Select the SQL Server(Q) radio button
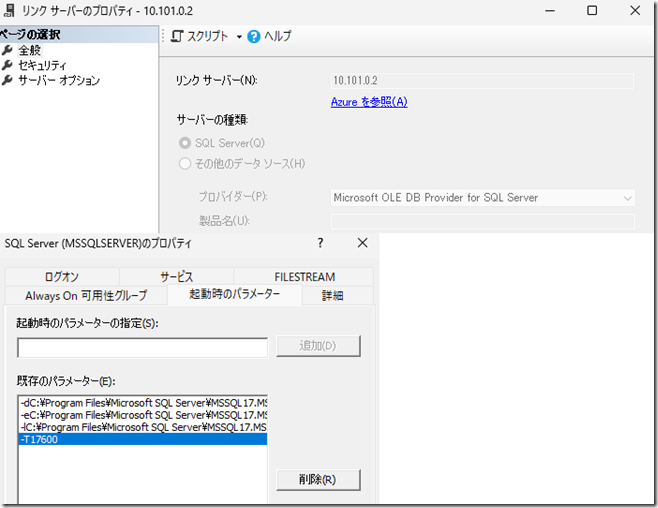This screenshot has height=508, width=658. coord(184,143)
